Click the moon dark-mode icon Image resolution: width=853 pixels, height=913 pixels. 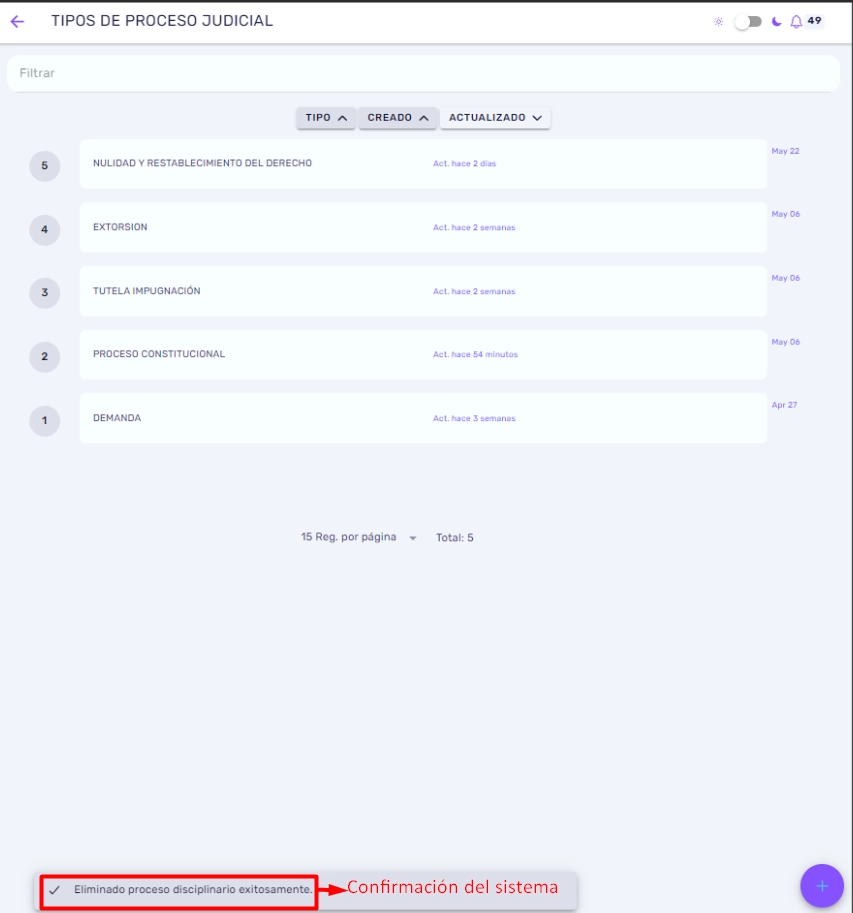tap(777, 22)
